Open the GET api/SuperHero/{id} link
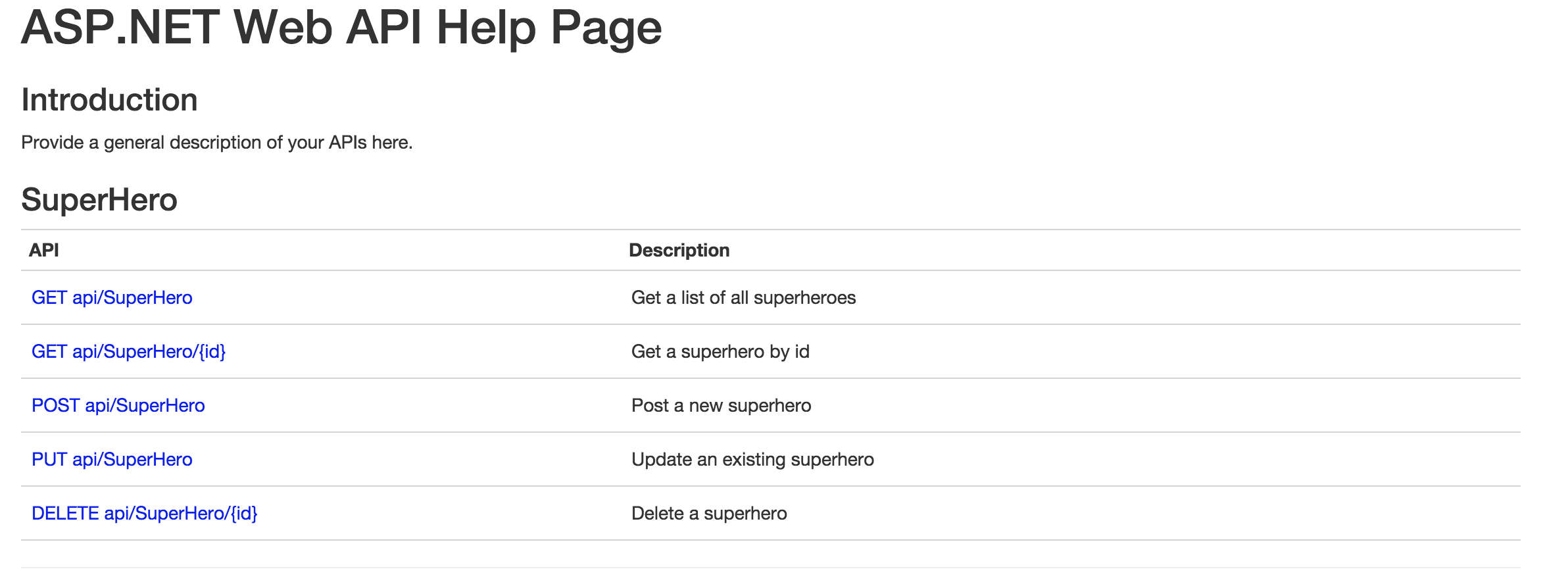The height and width of the screenshot is (588, 1568). (129, 352)
